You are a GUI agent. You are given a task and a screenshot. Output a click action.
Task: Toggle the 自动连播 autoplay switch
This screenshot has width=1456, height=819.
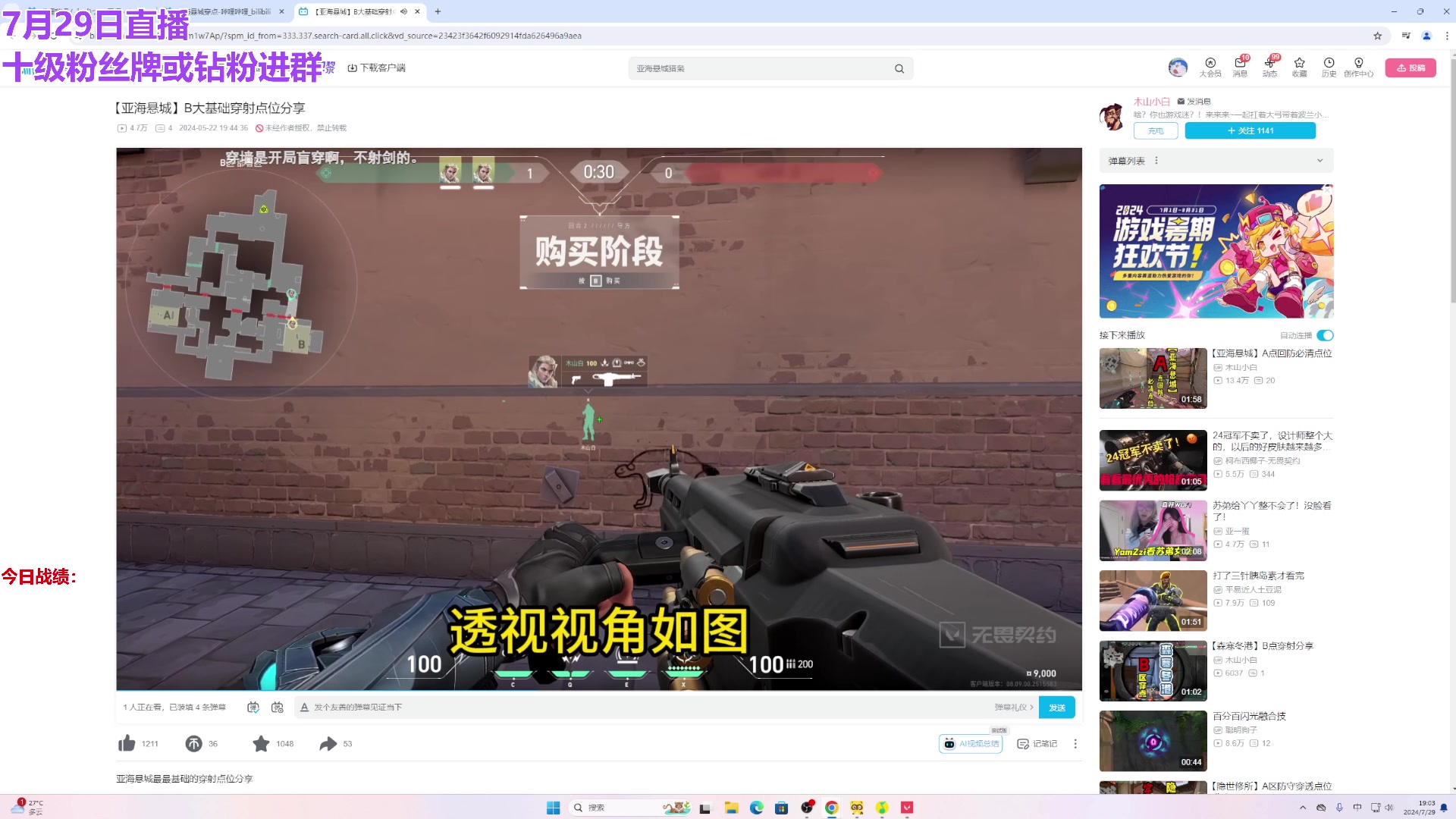[1325, 335]
